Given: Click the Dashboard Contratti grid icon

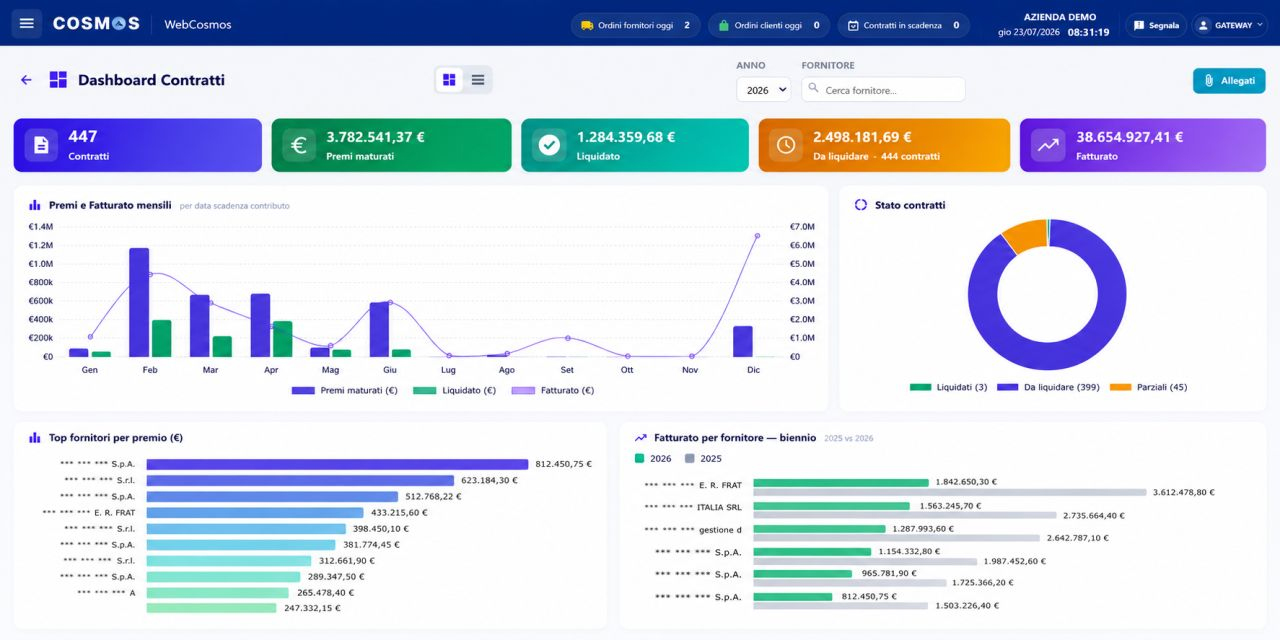Looking at the screenshot, I should [x=58, y=80].
